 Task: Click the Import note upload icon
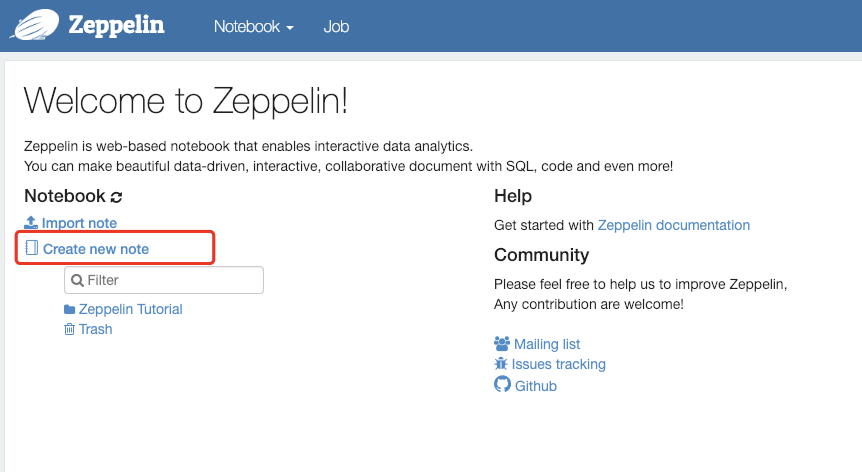(31, 223)
